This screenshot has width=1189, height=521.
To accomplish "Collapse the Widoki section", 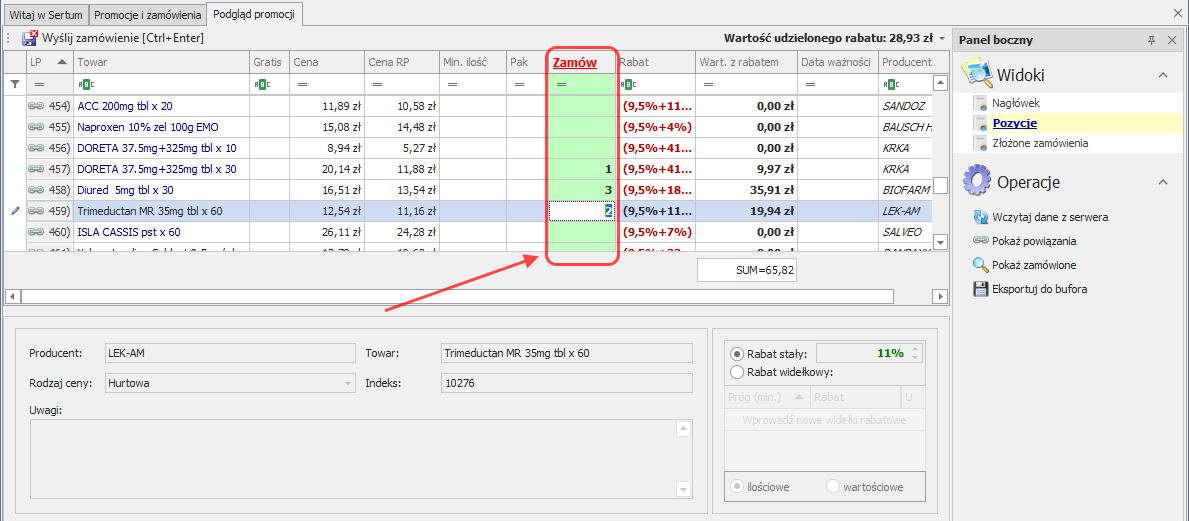I will click(1163, 75).
